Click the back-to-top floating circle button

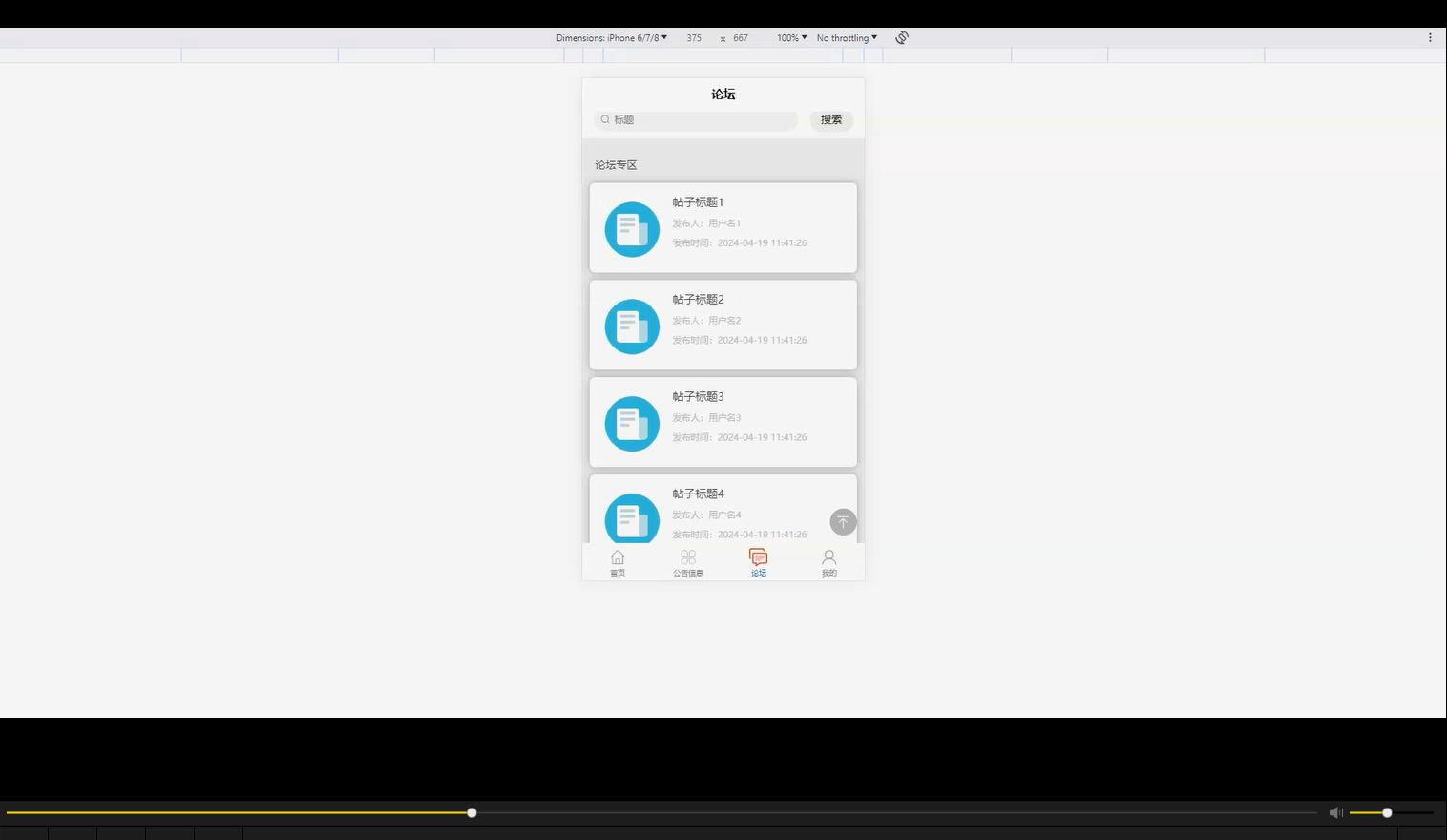click(x=843, y=521)
